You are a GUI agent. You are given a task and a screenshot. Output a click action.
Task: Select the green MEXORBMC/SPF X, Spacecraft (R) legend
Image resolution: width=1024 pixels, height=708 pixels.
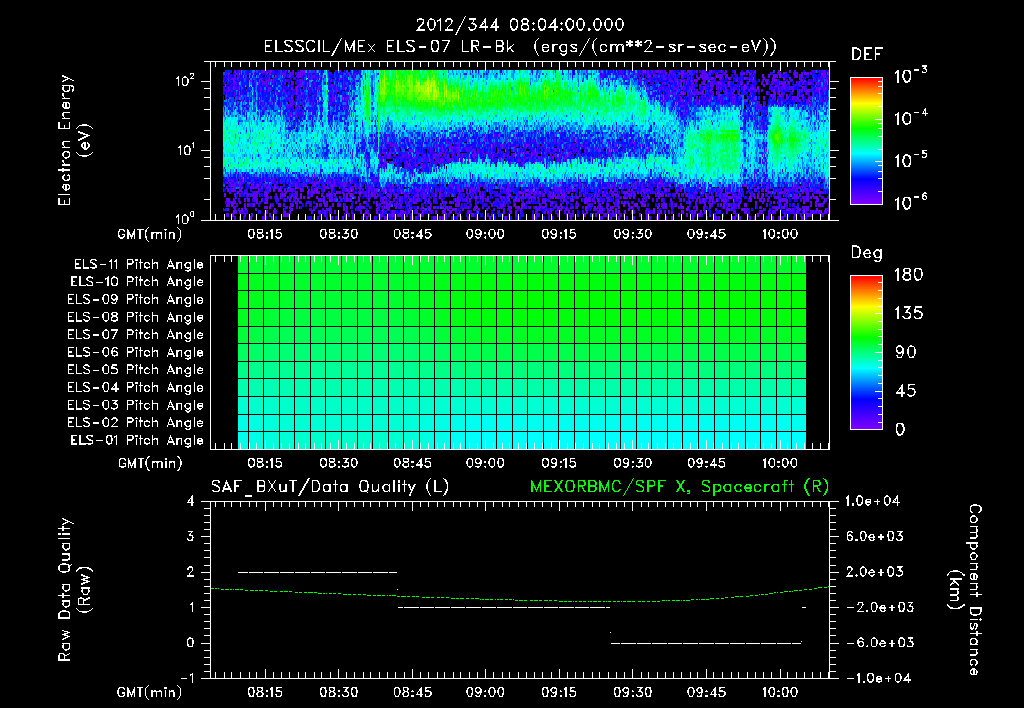point(679,487)
